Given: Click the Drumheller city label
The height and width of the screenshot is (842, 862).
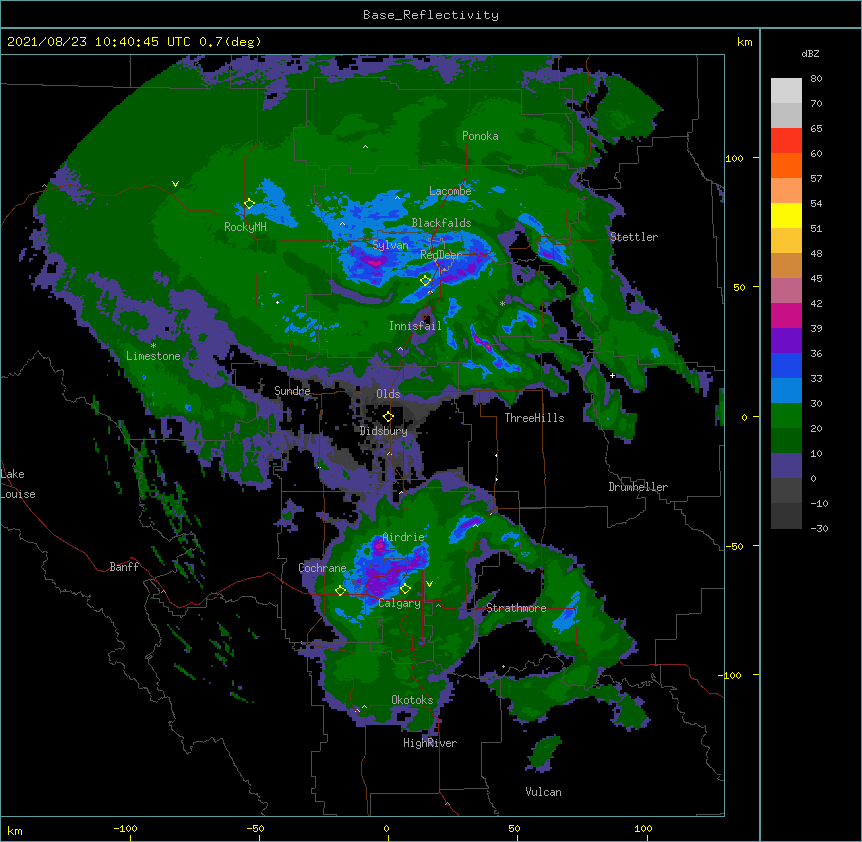Looking at the screenshot, I should click(x=638, y=487).
